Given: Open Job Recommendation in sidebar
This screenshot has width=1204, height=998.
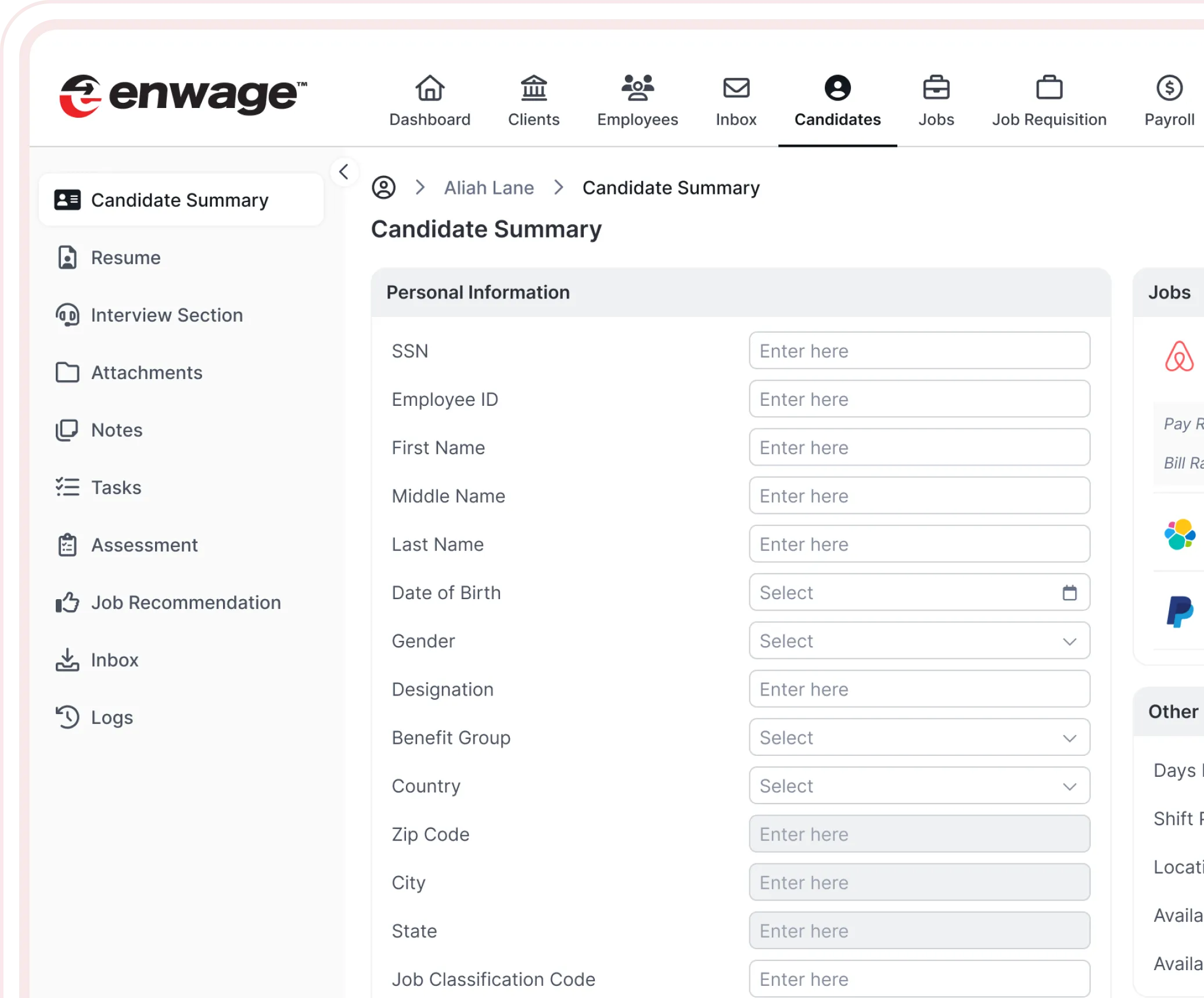Looking at the screenshot, I should 185,603.
